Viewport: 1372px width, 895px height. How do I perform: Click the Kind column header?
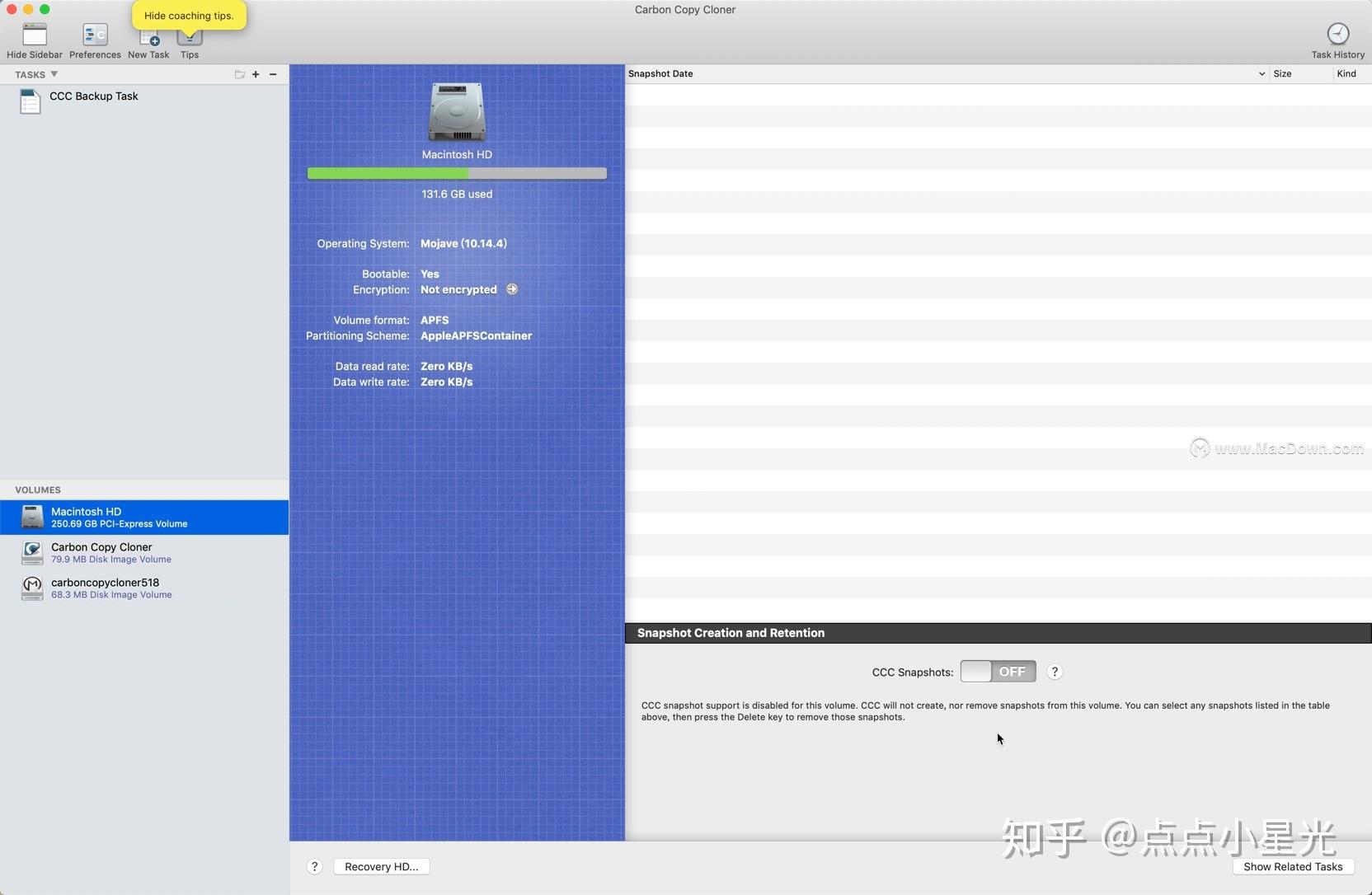[1348, 73]
